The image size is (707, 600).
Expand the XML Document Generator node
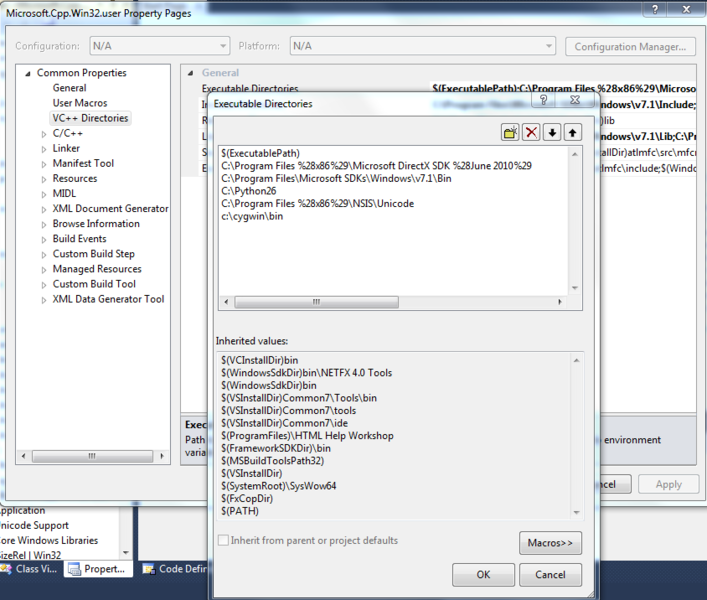(44, 210)
